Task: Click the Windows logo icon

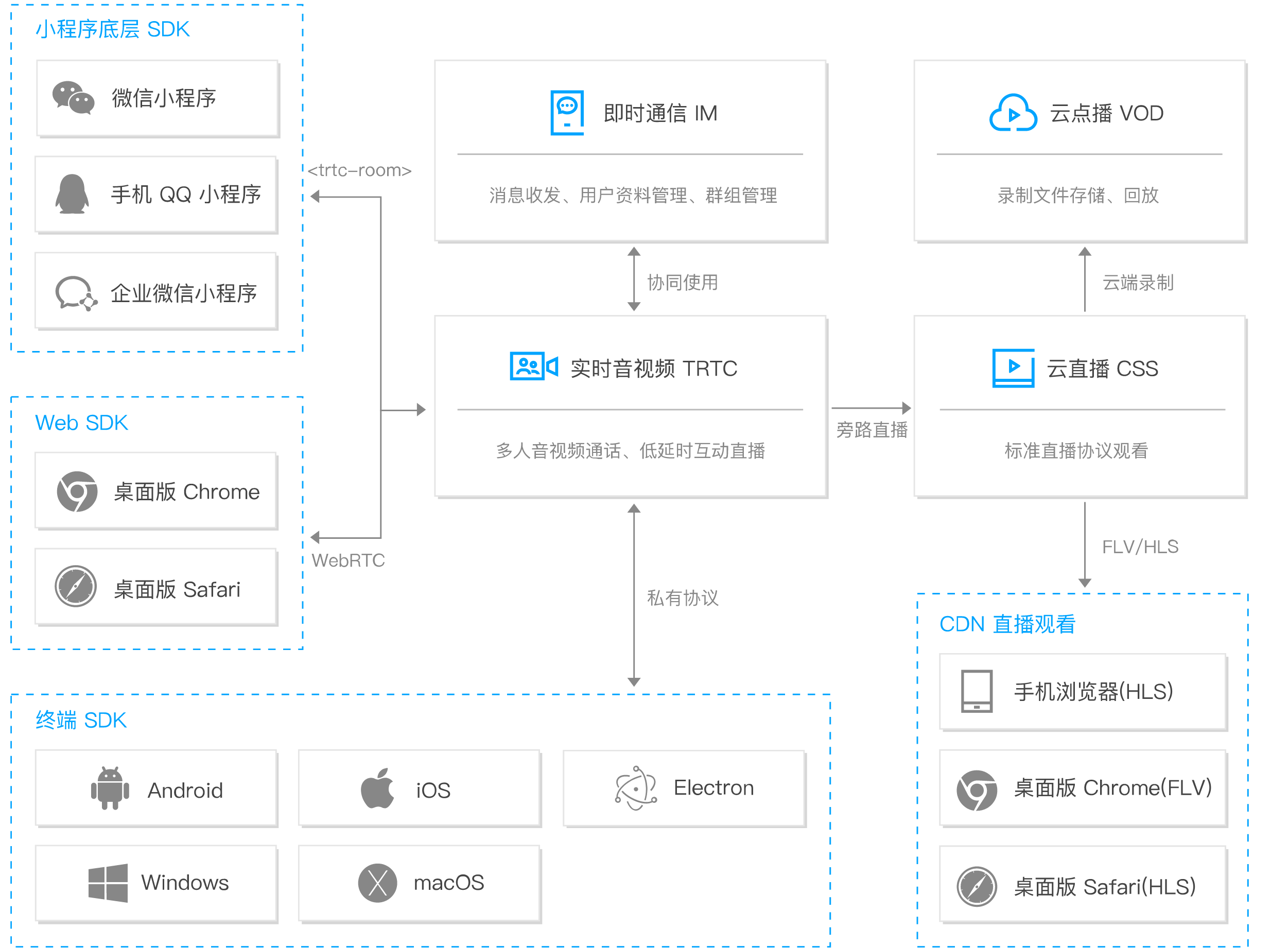Action: [108, 883]
